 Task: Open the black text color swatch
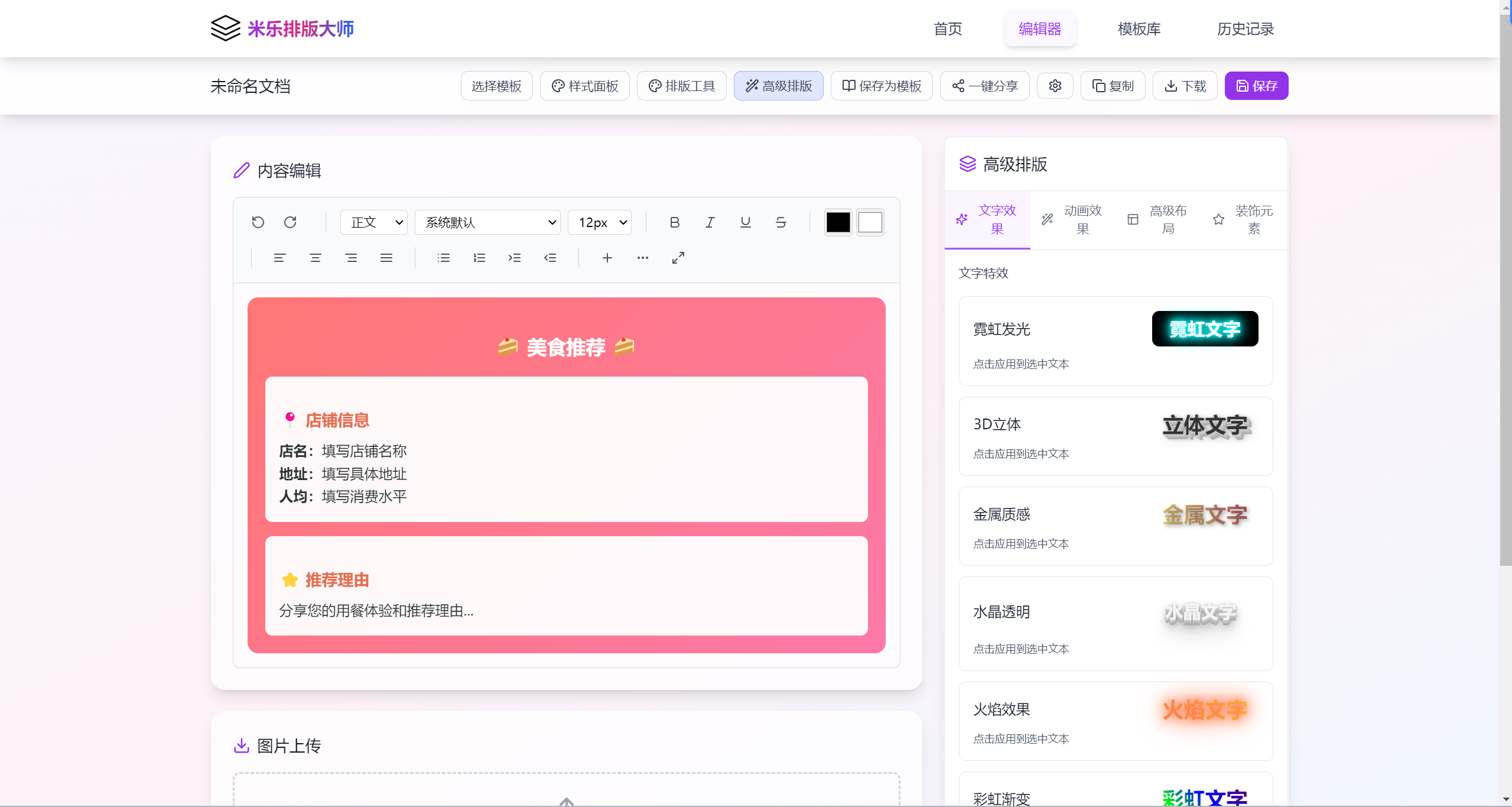[x=837, y=222]
